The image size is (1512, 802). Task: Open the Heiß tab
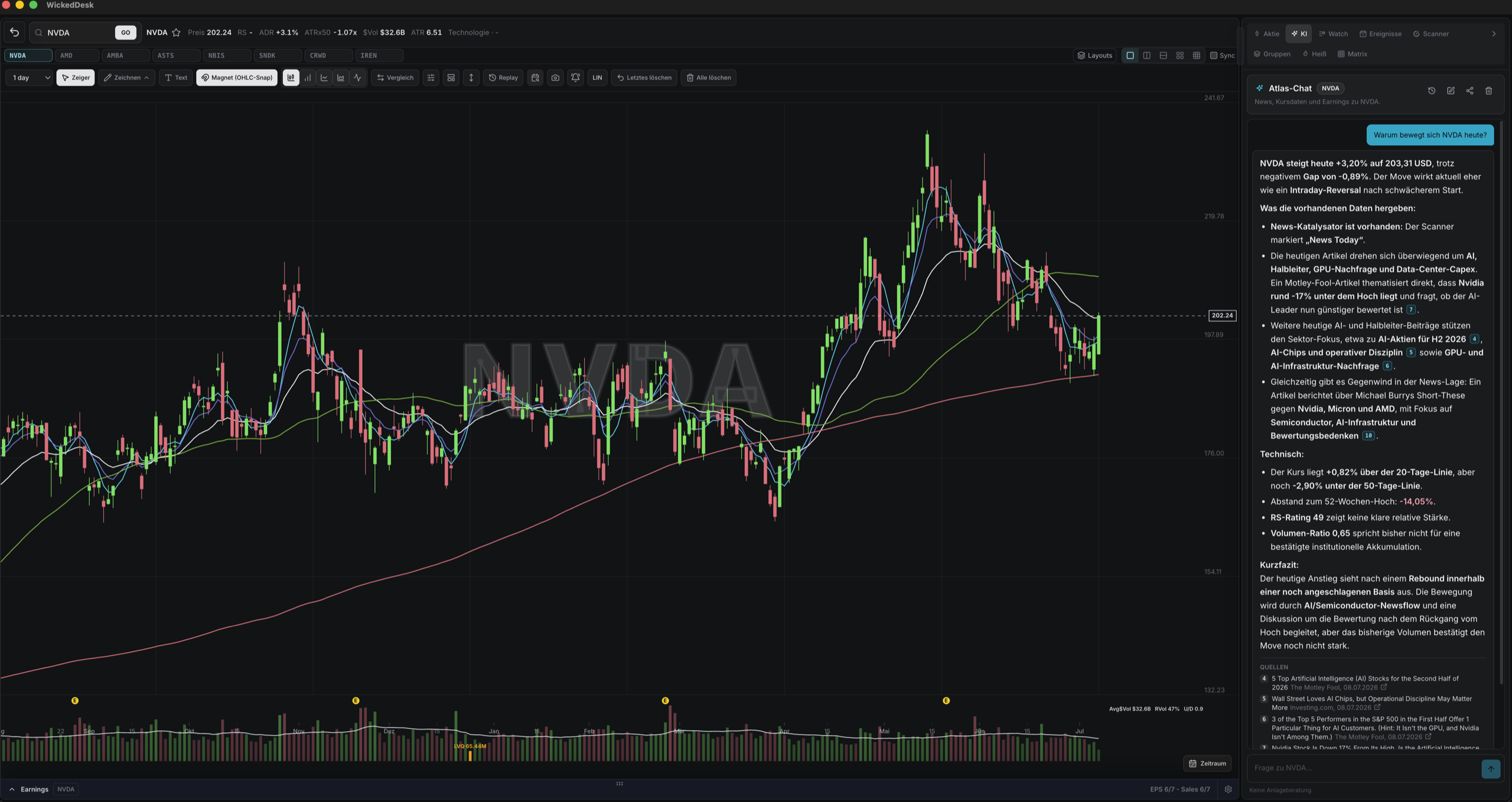pyautogui.click(x=1315, y=54)
